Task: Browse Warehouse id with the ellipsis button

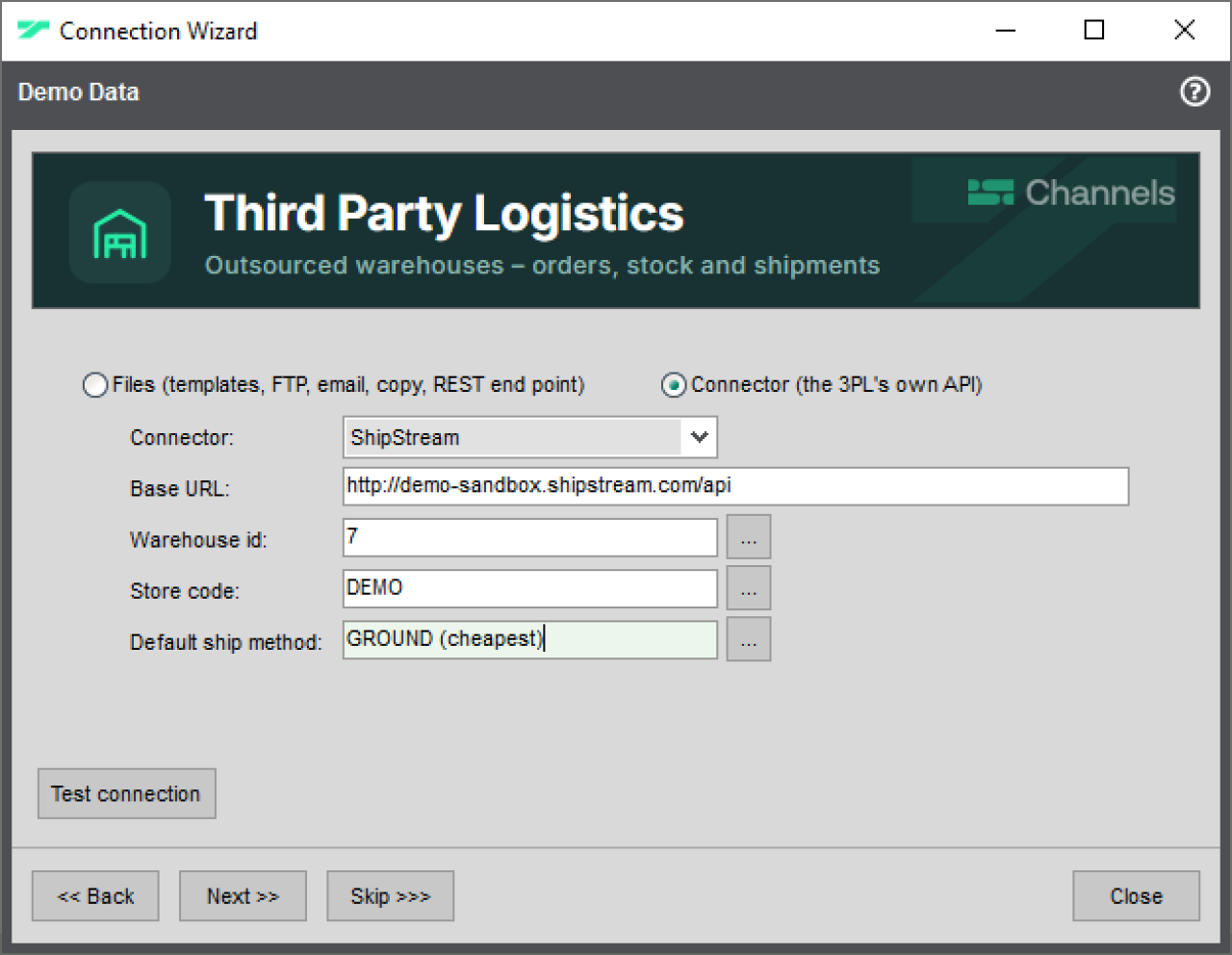Action: (749, 537)
